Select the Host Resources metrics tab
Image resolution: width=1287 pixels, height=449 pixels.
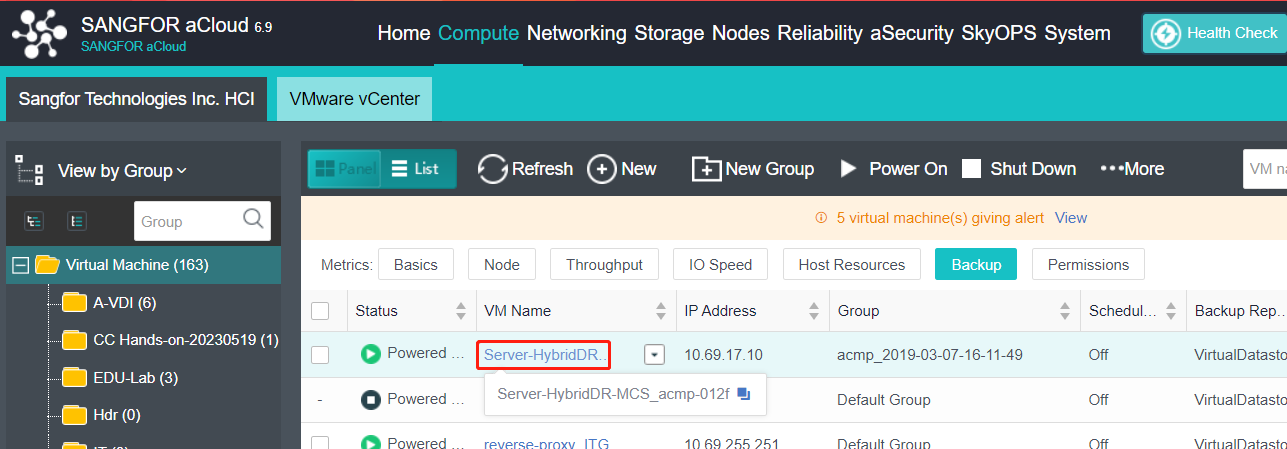coord(852,264)
